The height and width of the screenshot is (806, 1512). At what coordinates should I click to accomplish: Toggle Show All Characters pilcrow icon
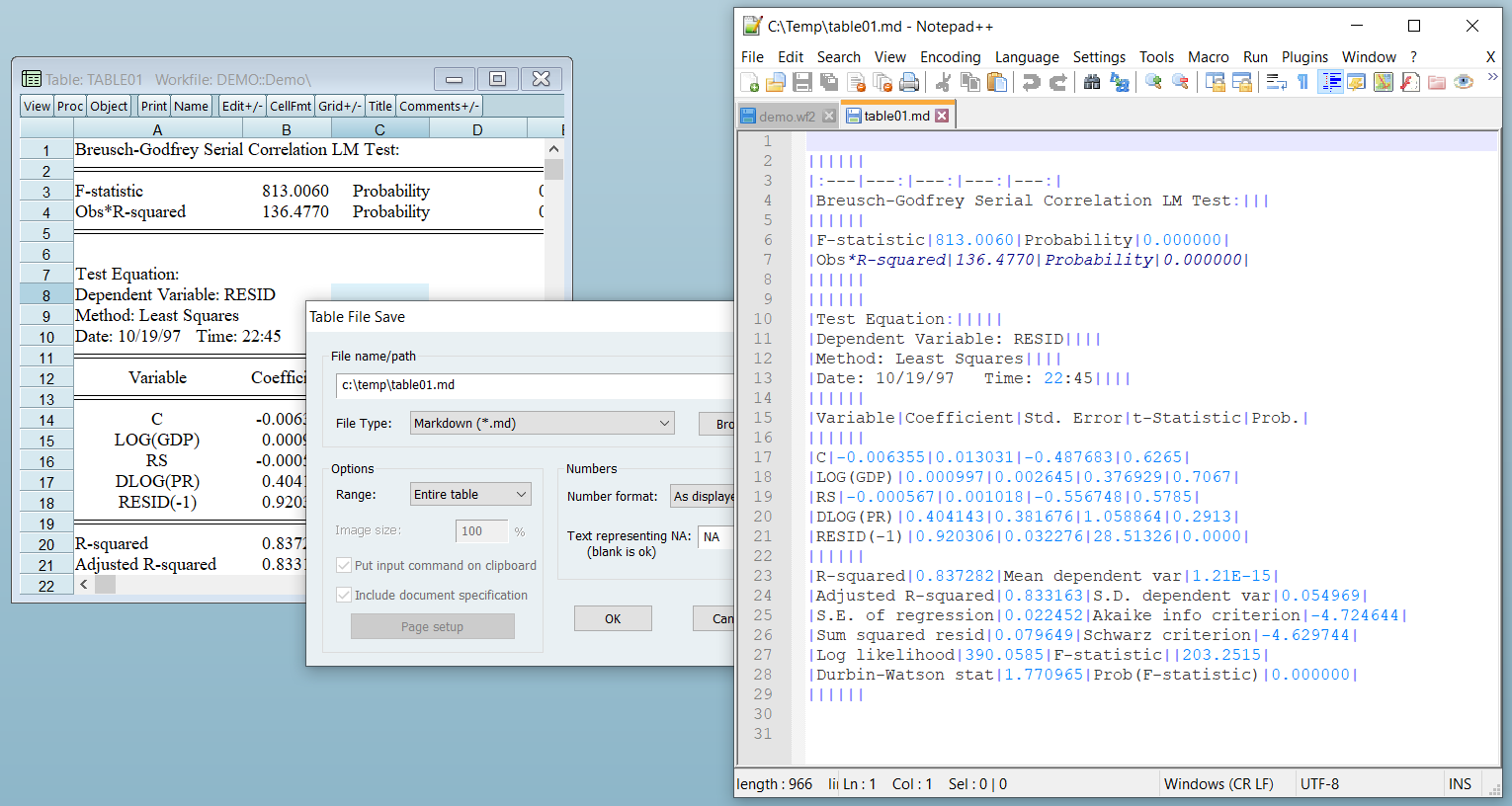click(1303, 82)
